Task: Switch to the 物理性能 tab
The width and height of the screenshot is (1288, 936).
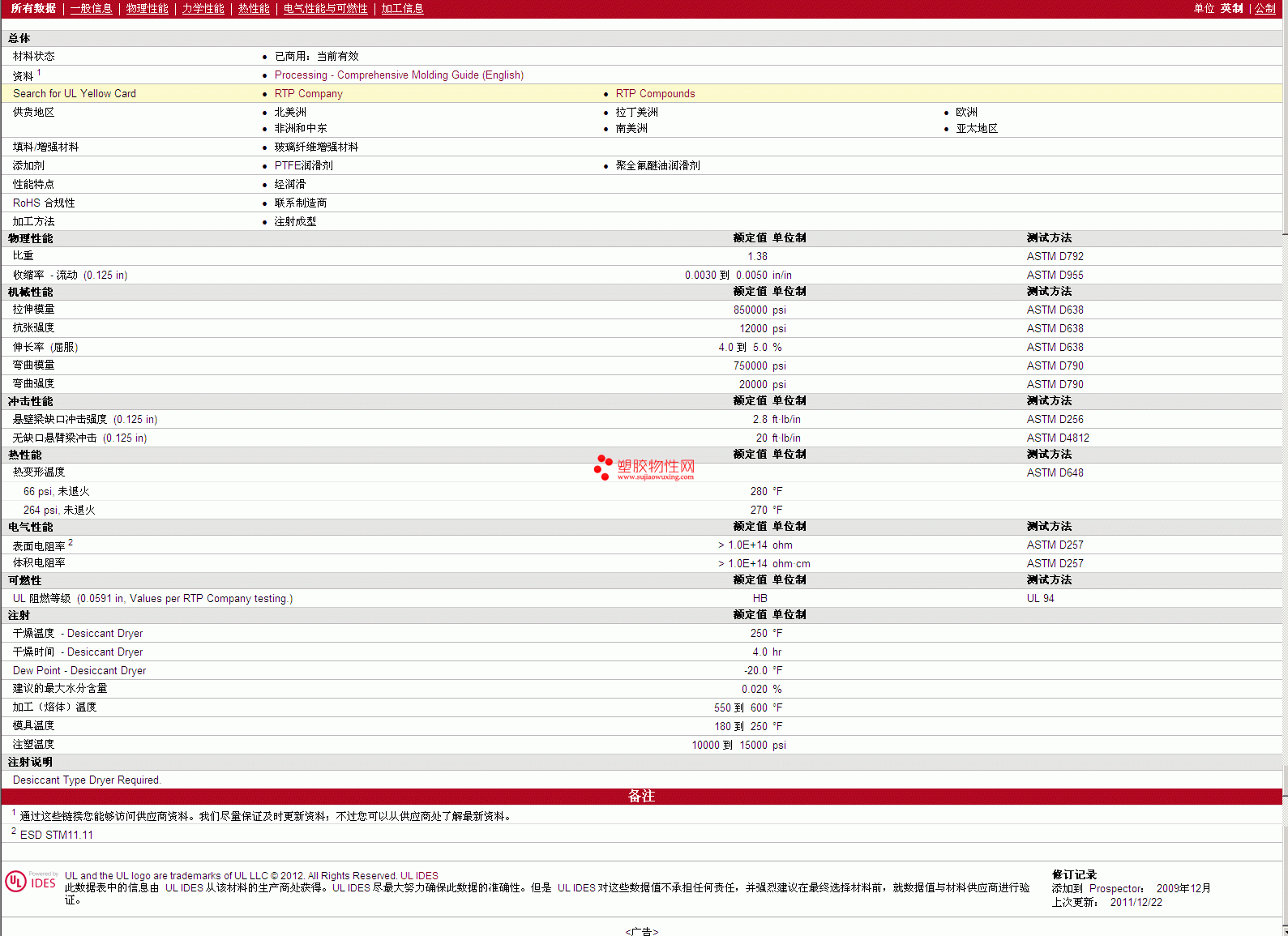Action: 147,8
